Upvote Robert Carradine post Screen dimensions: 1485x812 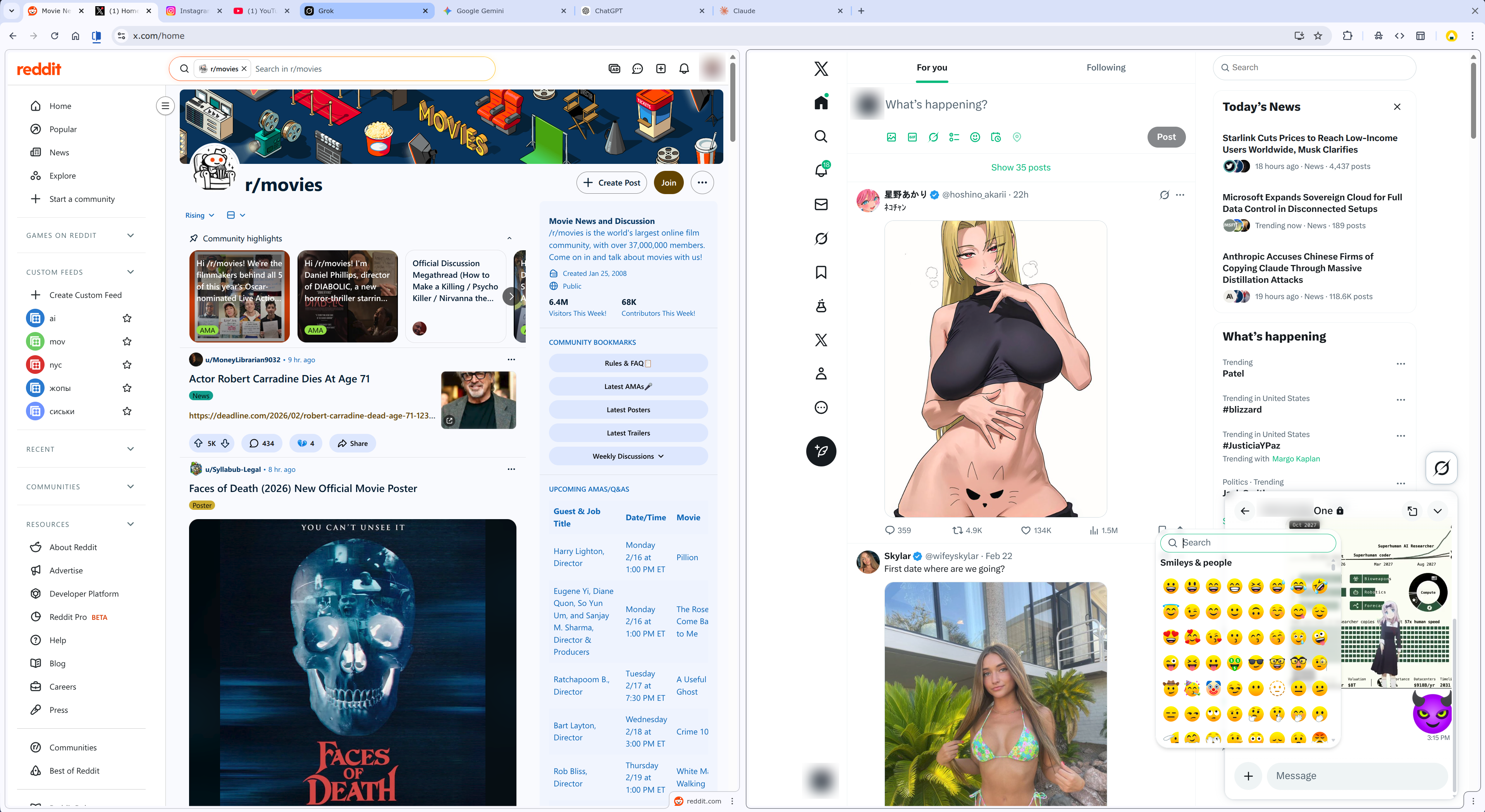click(198, 443)
